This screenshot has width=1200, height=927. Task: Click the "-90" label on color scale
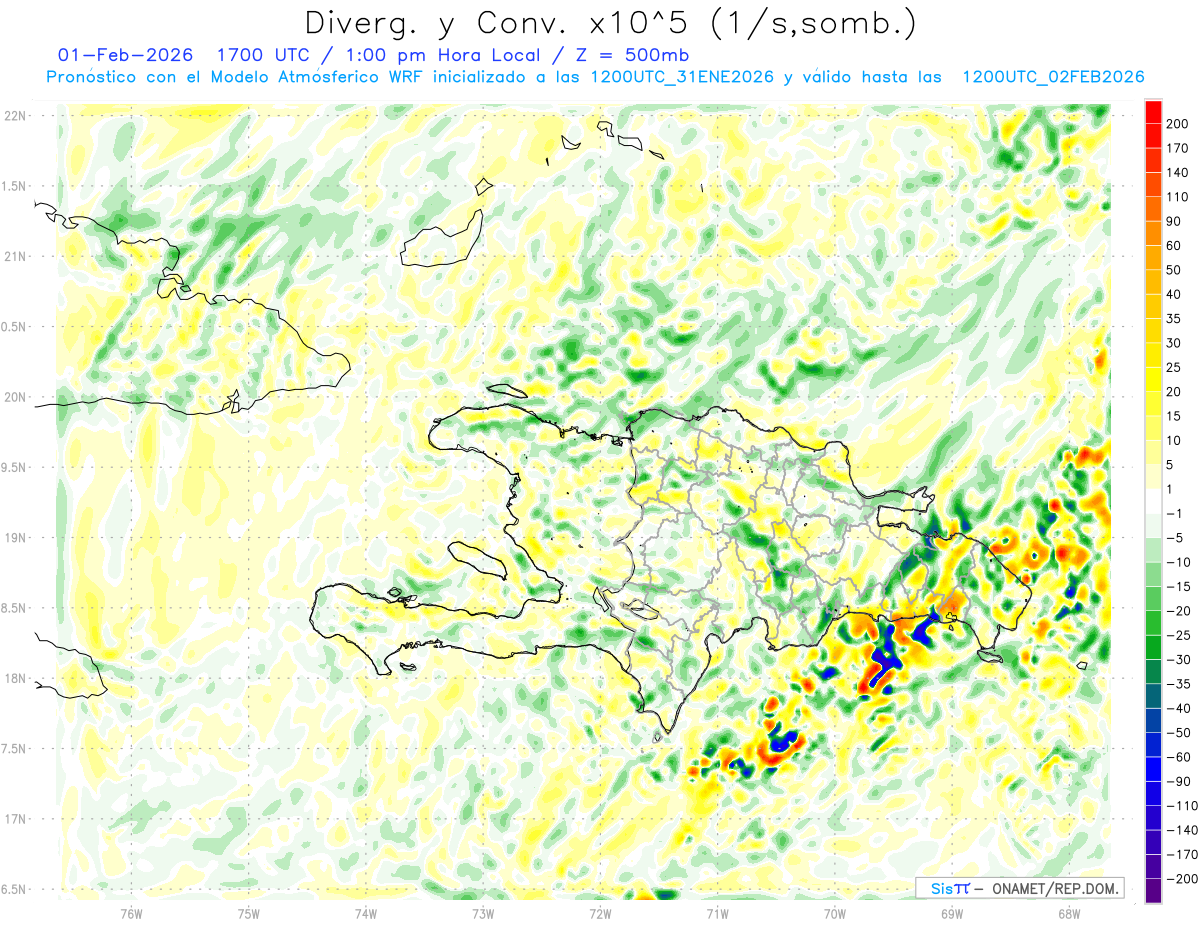1178,781
